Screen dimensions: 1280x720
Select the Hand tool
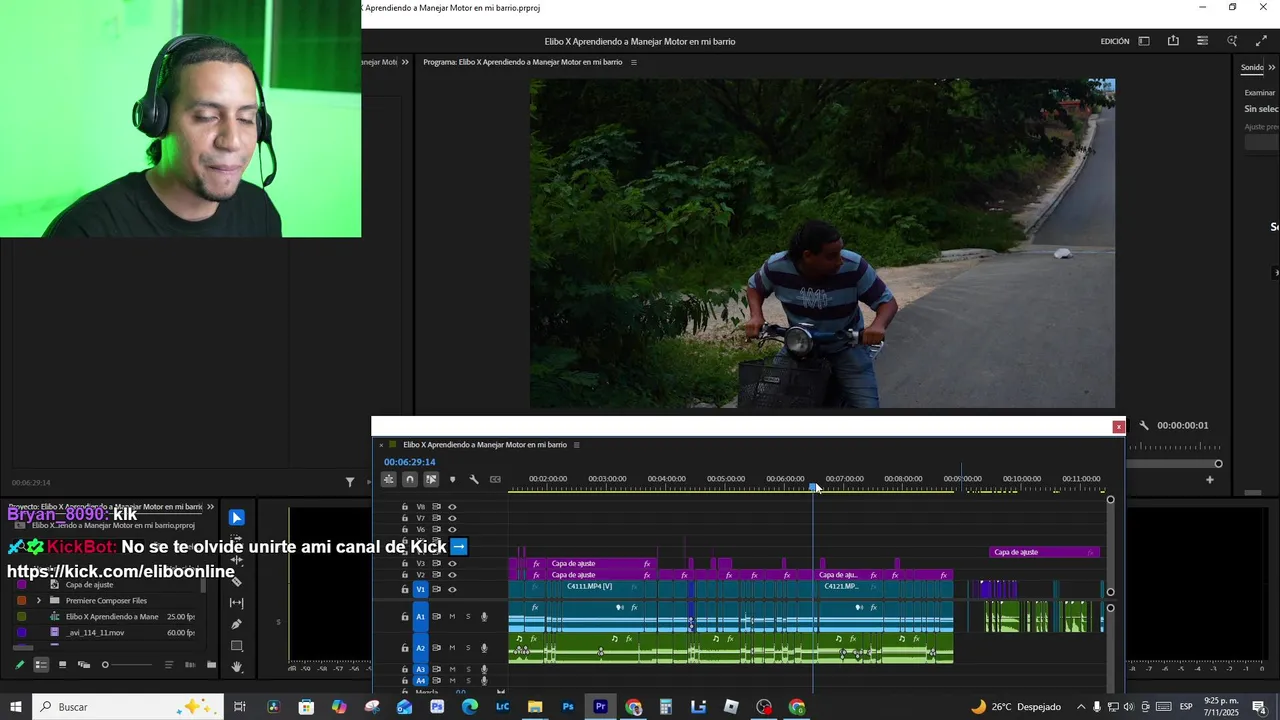point(236,667)
